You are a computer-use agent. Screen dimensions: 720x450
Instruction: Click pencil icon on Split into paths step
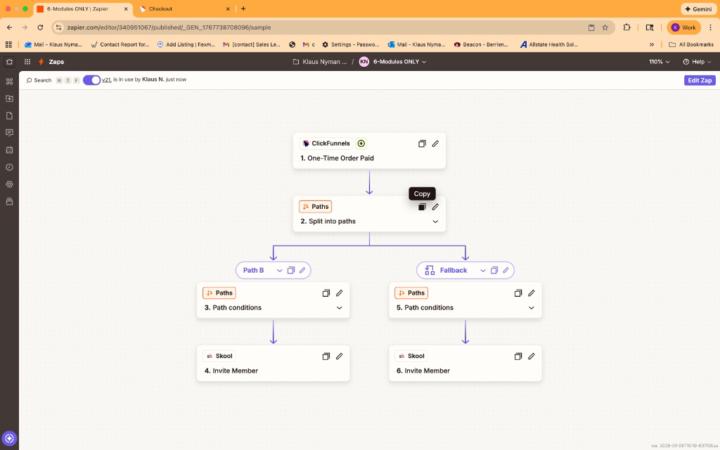[x=435, y=207]
